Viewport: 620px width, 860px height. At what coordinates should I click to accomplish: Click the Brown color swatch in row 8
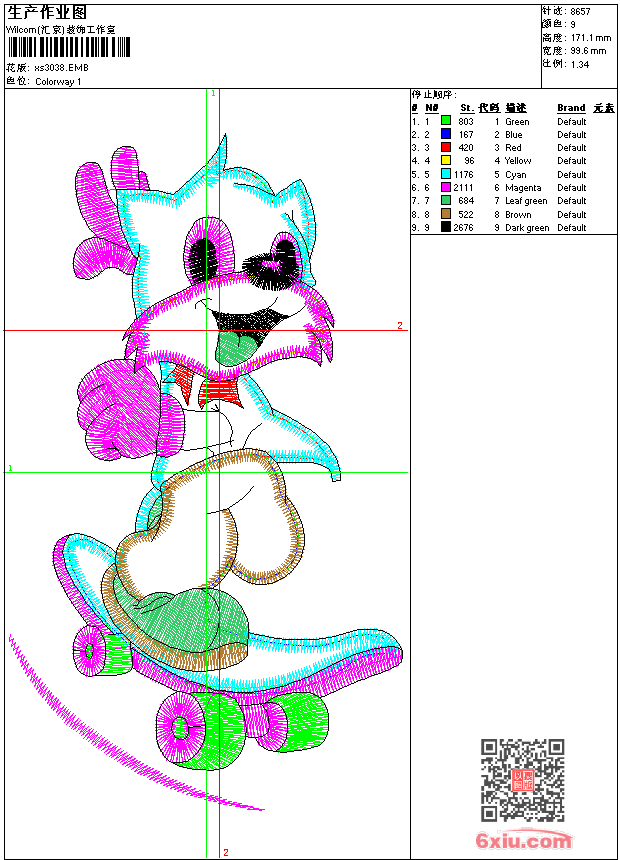click(446, 214)
